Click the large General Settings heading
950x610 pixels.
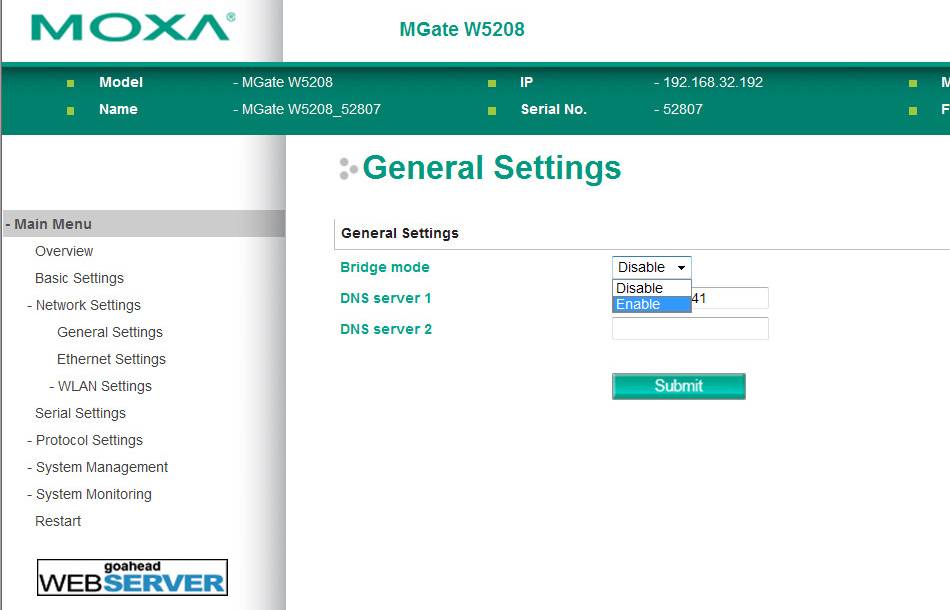point(491,168)
